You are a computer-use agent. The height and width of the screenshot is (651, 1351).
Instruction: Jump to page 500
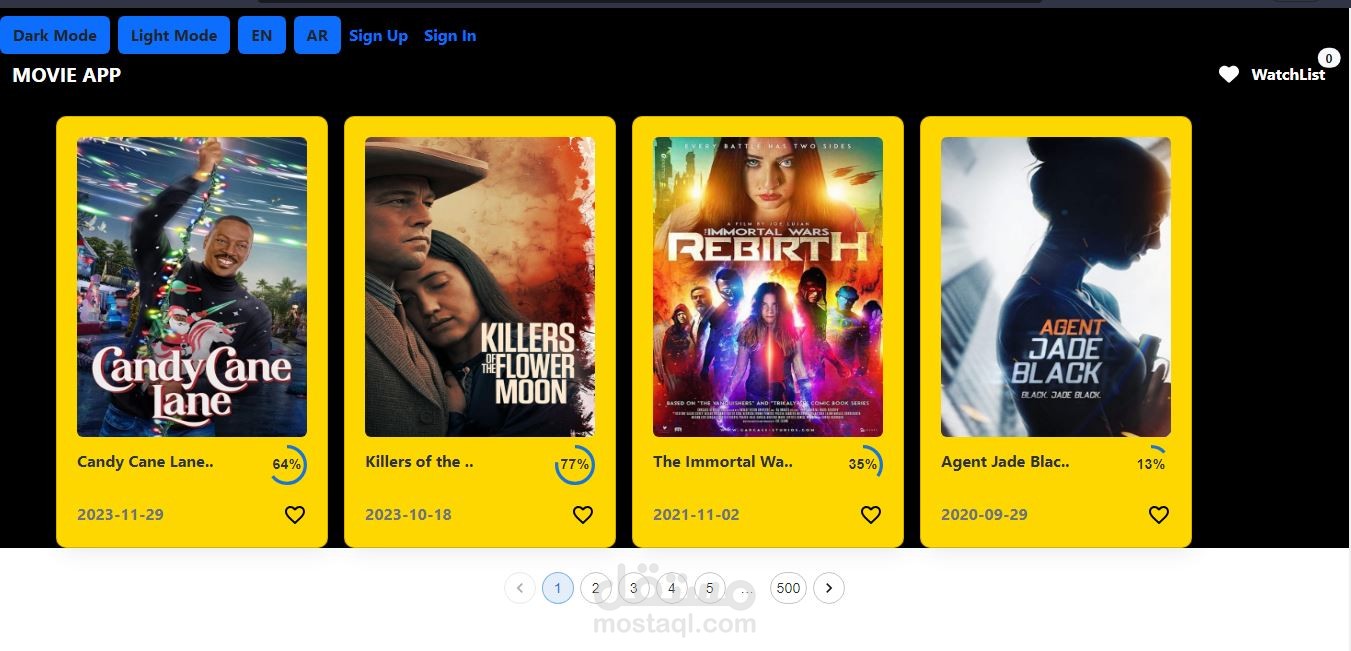(788, 588)
